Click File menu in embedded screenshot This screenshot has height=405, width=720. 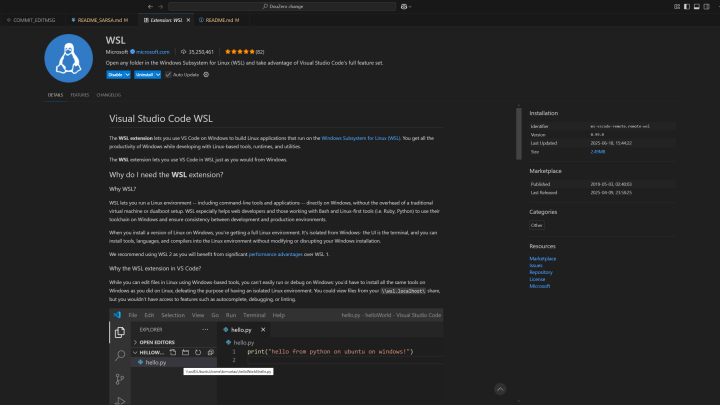pyautogui.click(x=133, y=315)
